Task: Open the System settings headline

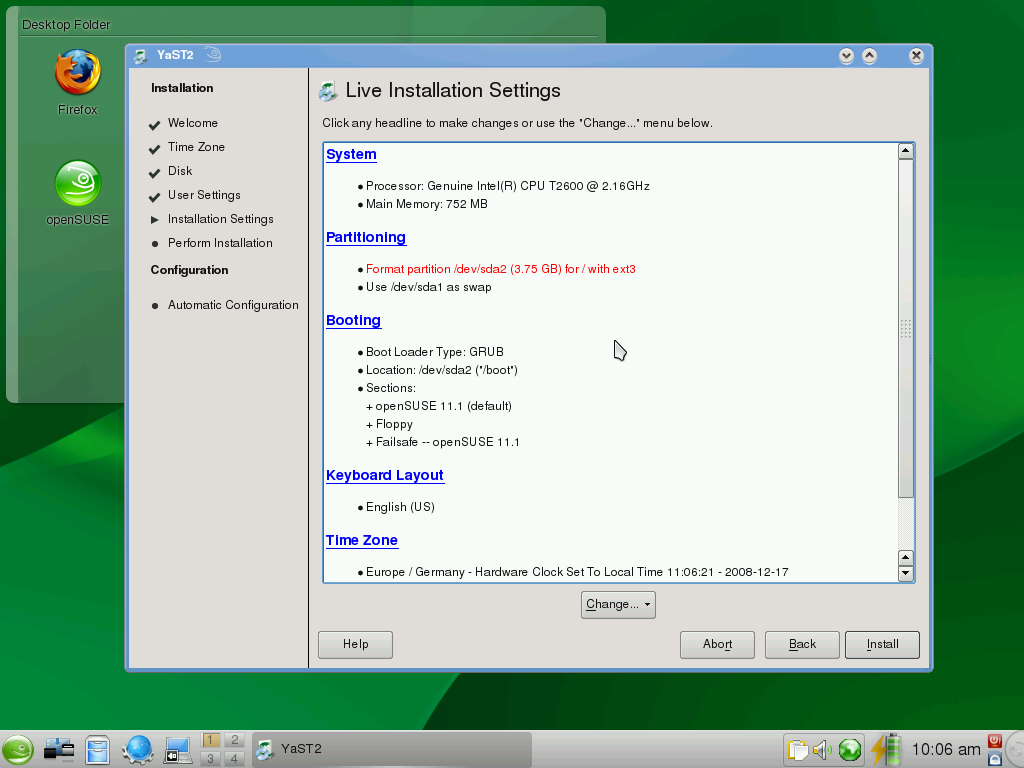Action: (351, 155)
